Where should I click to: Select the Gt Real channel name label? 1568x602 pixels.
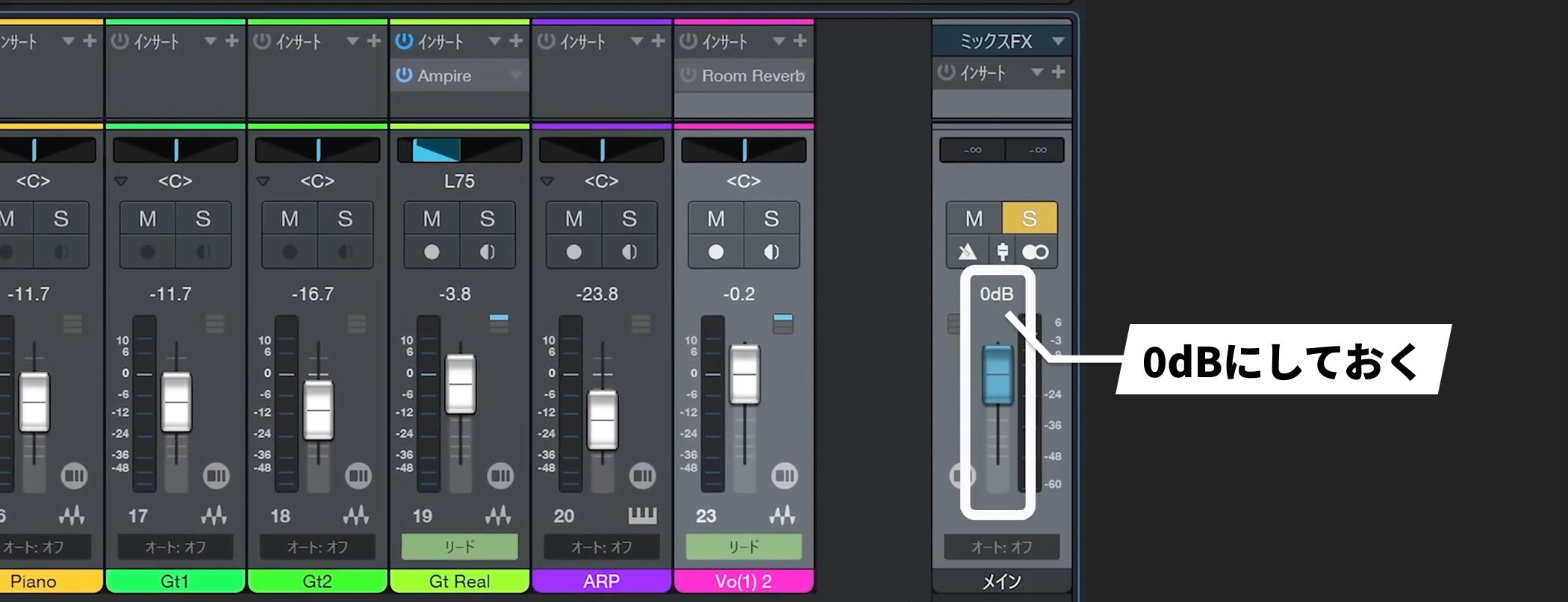click(x=459, y=581)
